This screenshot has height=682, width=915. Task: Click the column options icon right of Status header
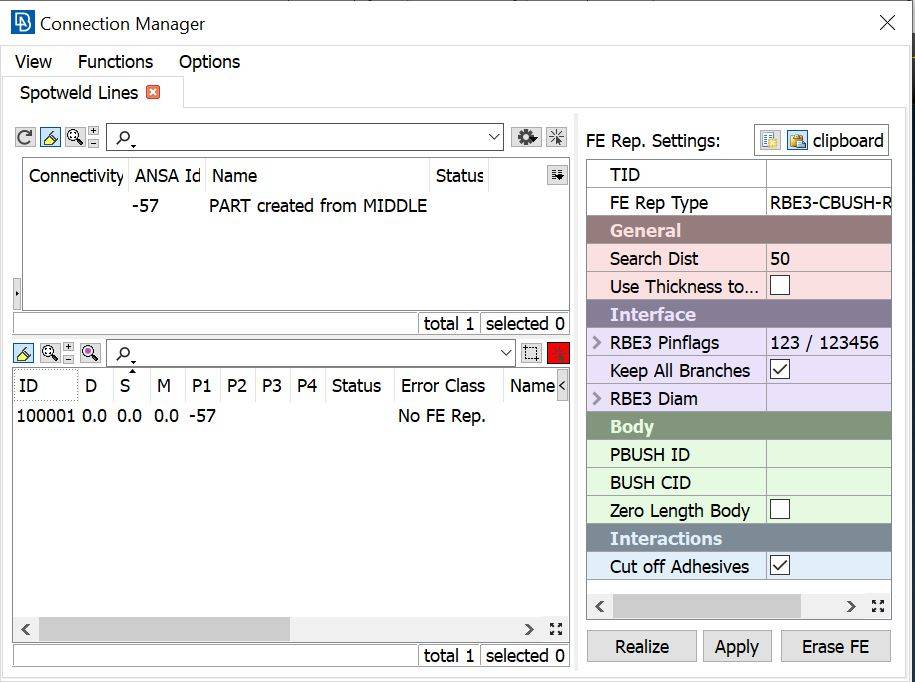coord(557,175)
